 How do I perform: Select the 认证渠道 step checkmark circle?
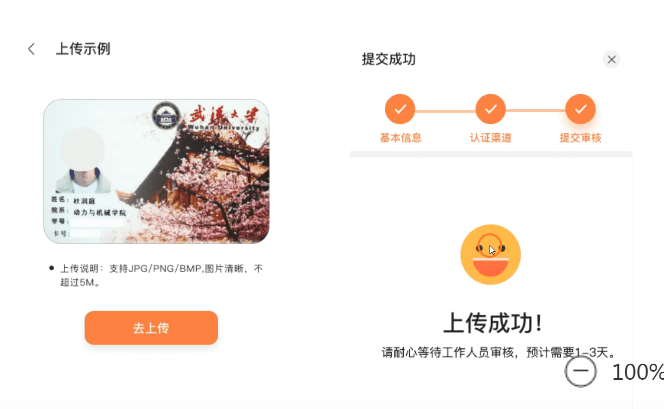pyautogui.click(x=490, y=109)
